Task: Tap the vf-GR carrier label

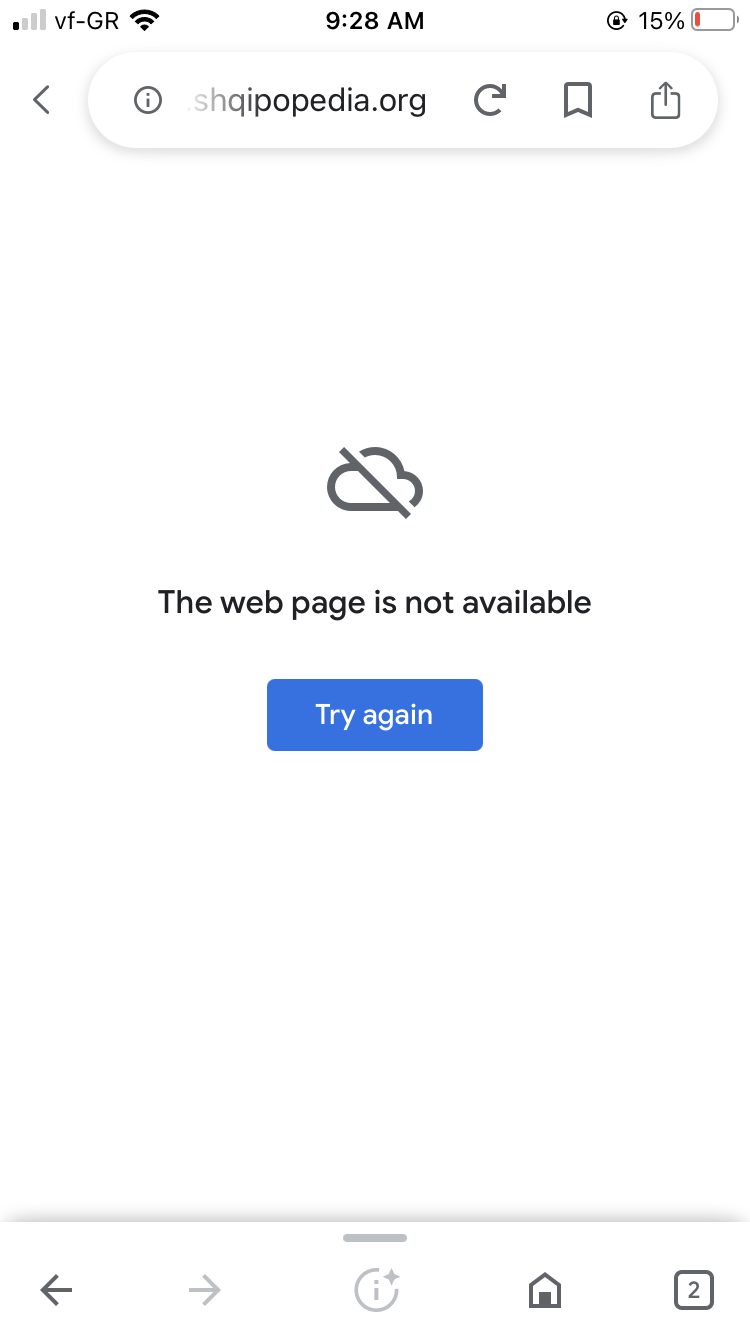Action: click(87, 20)
